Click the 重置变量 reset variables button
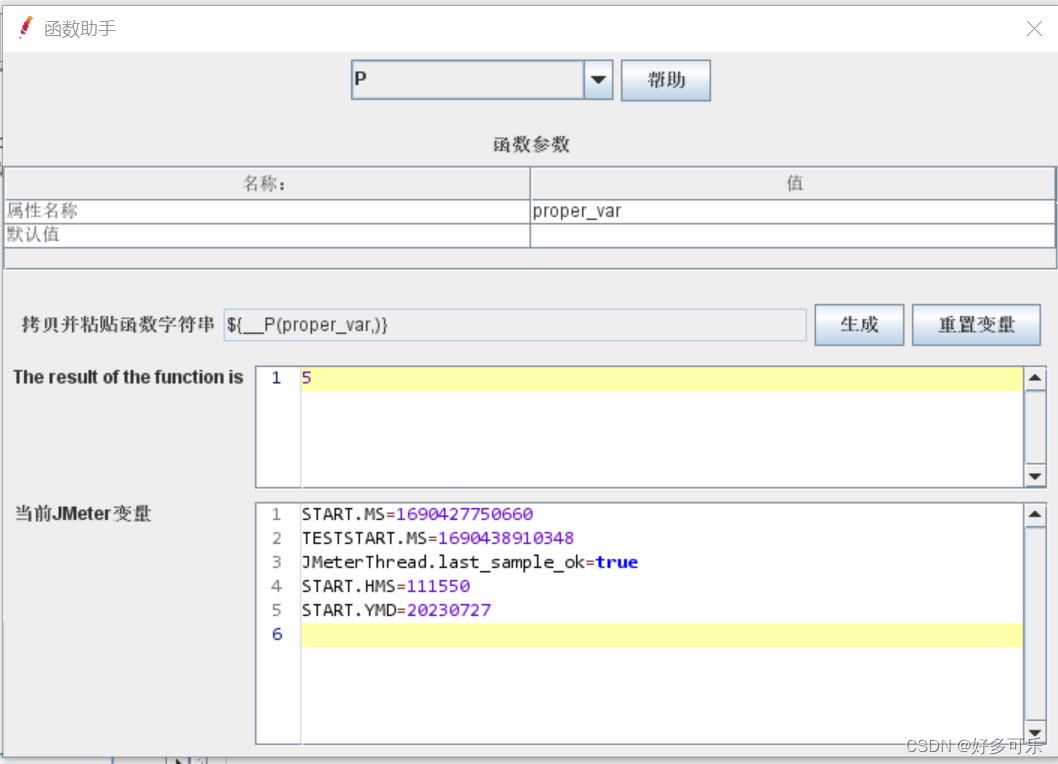 click(976, 325)
